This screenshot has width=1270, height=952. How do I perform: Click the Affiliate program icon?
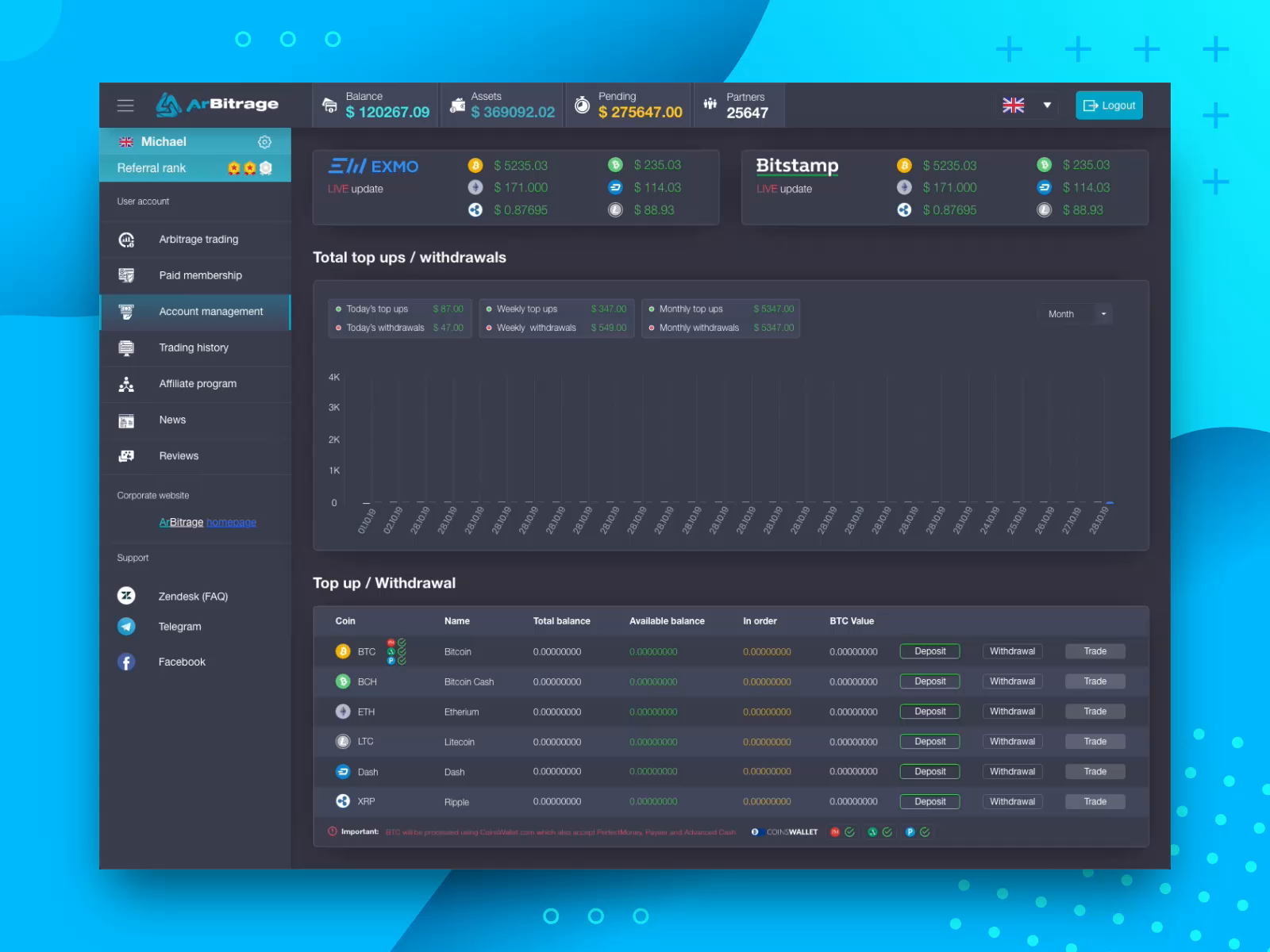pos(125,384)
